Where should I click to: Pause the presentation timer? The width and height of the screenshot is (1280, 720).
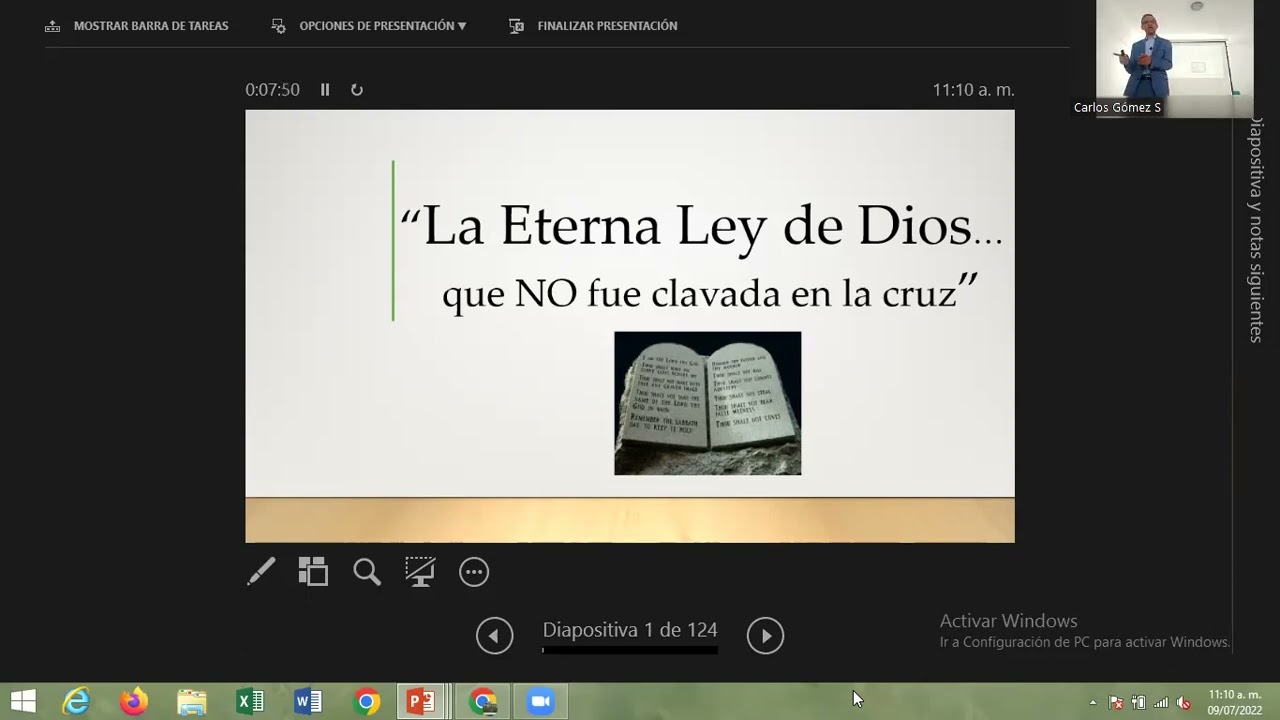[x=325, y=90]
